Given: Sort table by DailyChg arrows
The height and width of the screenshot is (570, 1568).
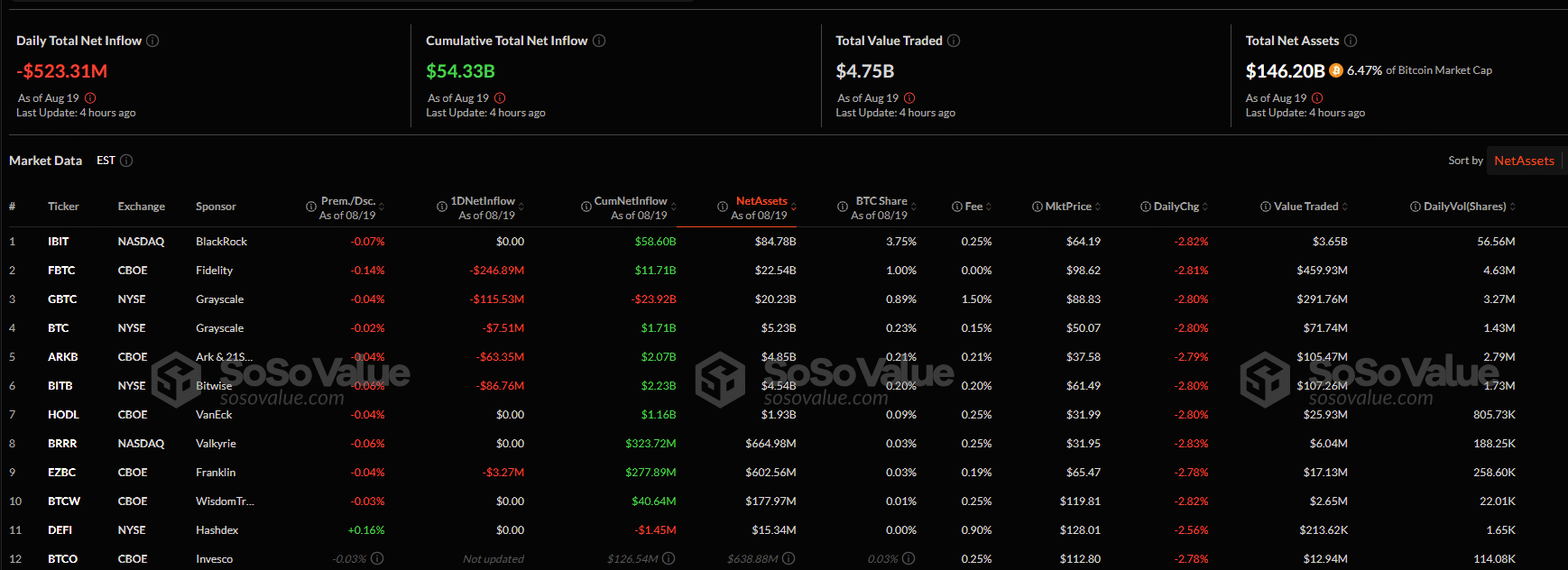Looking at the screenshot, I should click(1205, 207).
